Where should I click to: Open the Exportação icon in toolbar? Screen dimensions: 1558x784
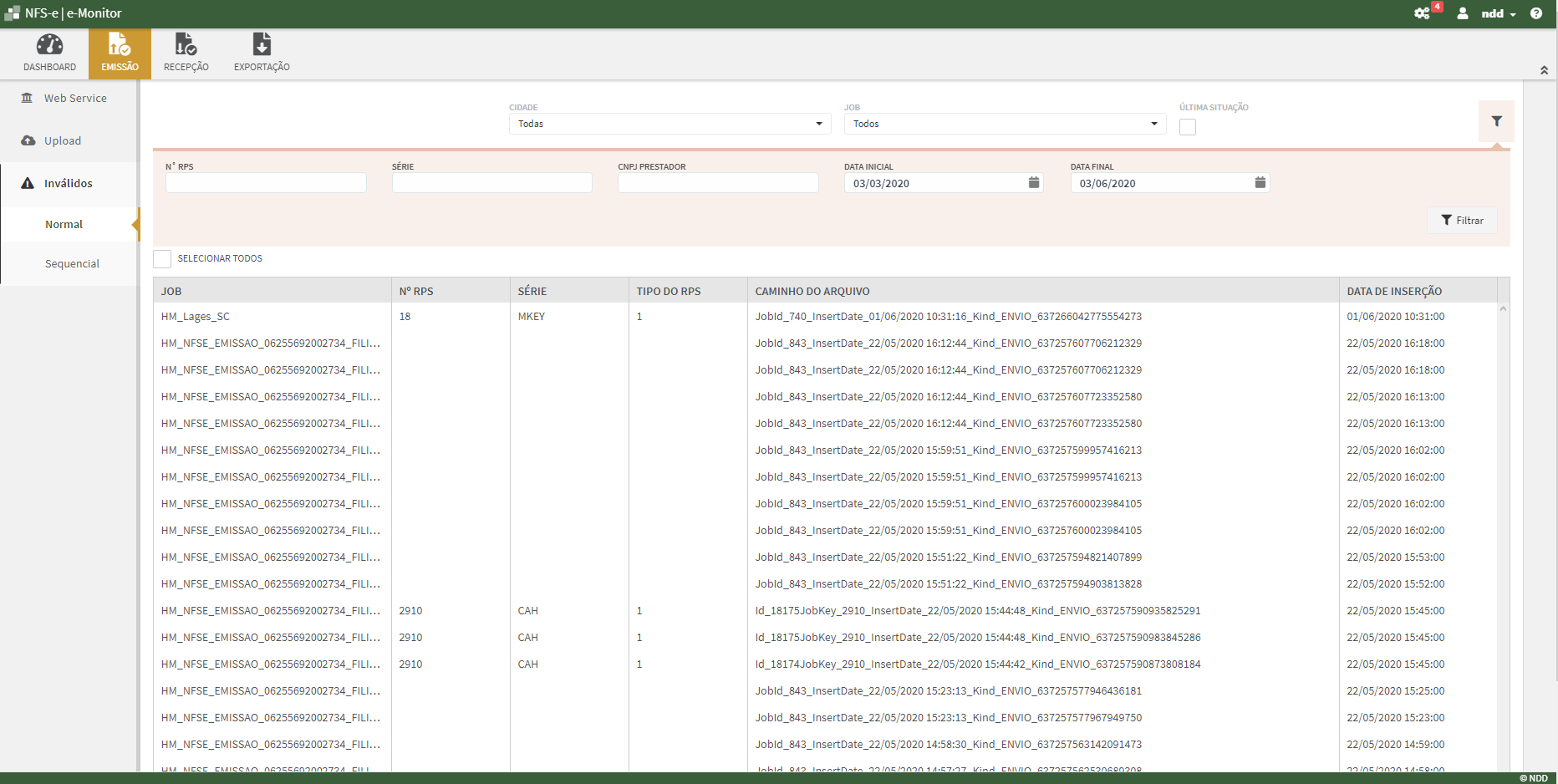[x=262, y=45]
